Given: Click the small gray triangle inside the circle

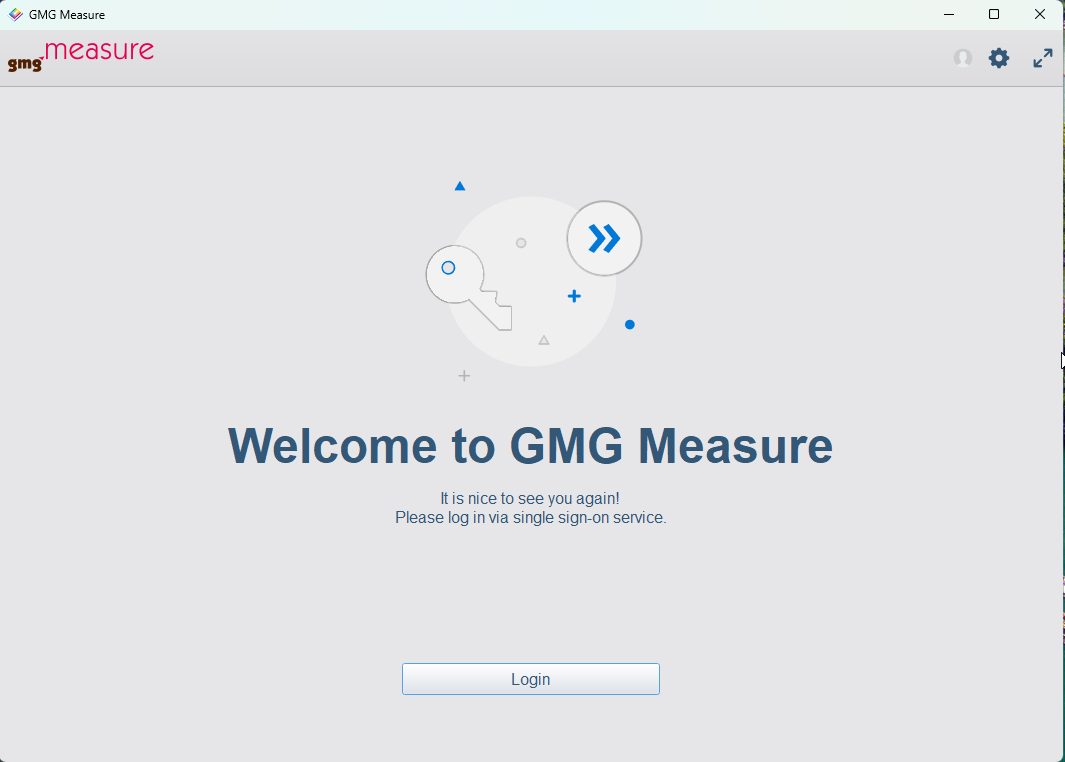Looking at the screenshot, I should pos(543,339).
